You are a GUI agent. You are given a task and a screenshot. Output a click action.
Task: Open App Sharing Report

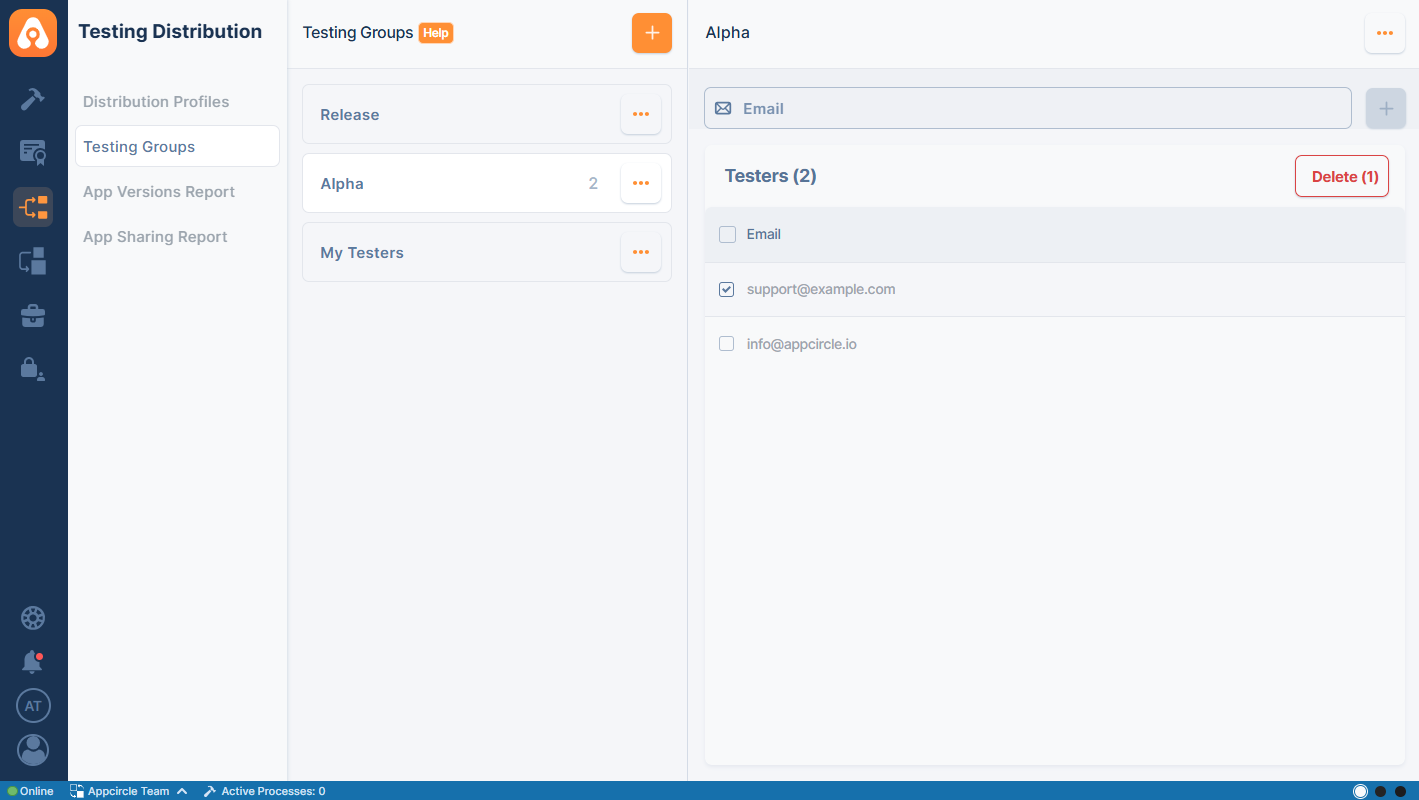pyautogui.click(x=155, y=237)
